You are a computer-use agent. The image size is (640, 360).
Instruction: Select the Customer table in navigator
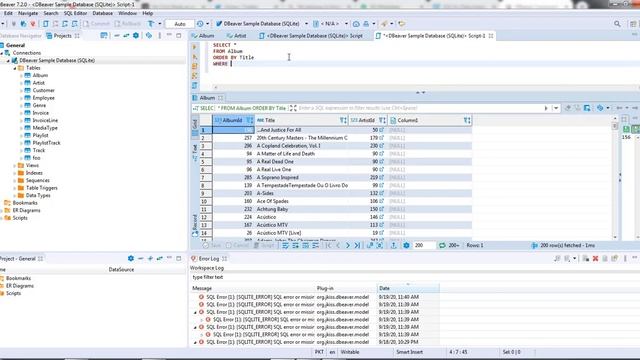[43, 90]
